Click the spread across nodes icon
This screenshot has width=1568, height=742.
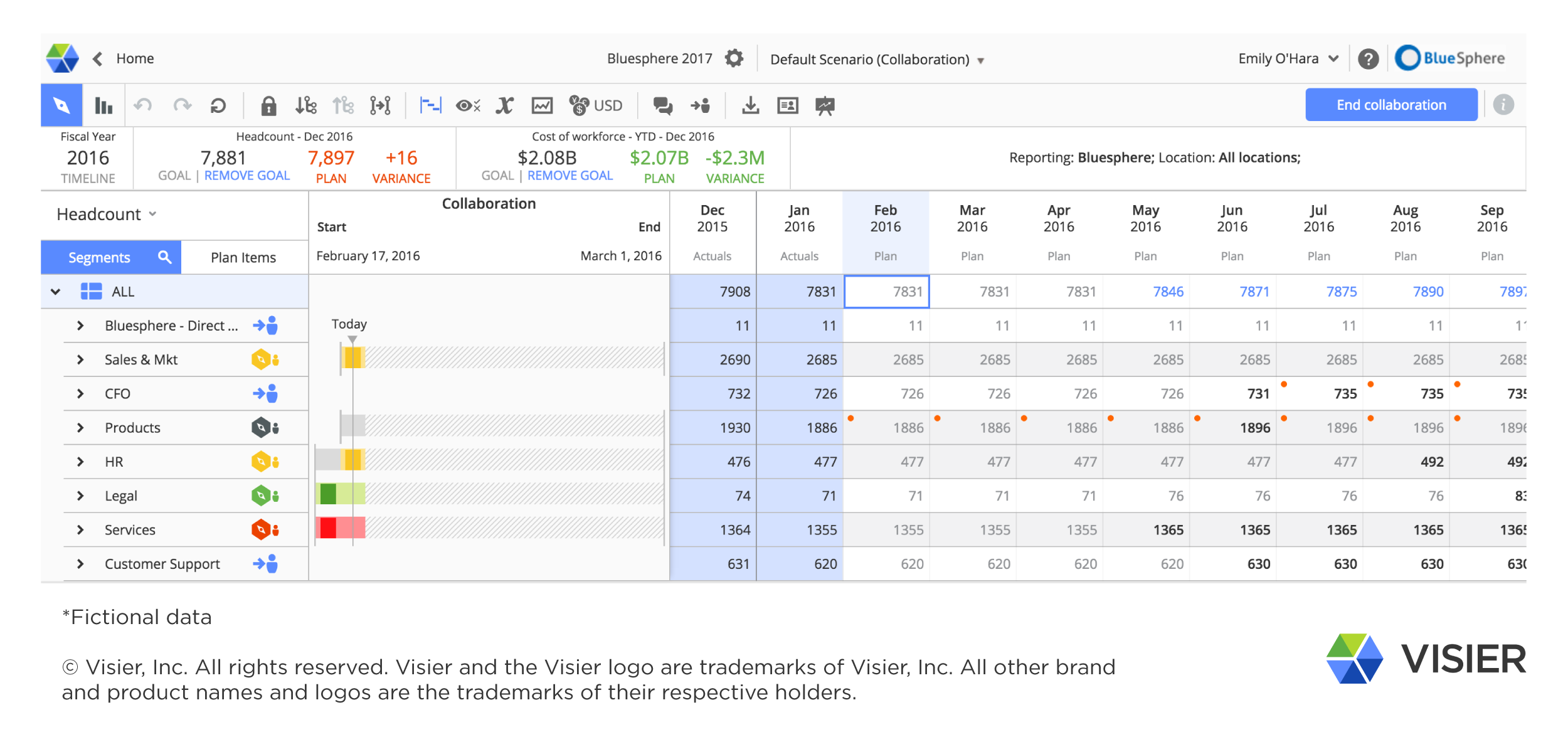pos(380,105)
